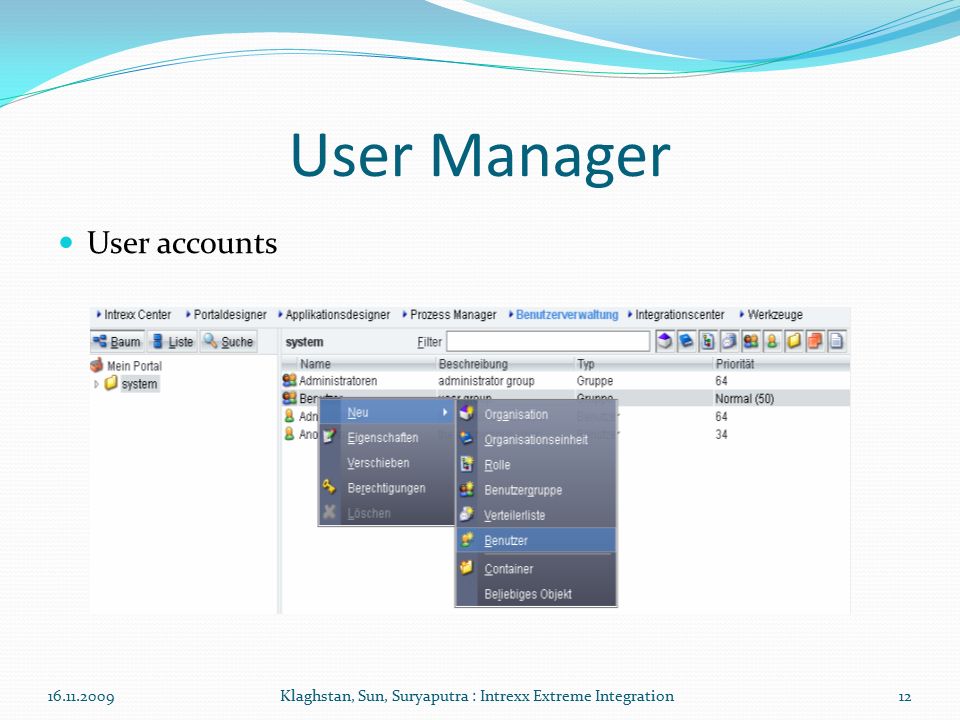Click the system folder icon in tree
The image size is (960, 720).
coord(111,384)
